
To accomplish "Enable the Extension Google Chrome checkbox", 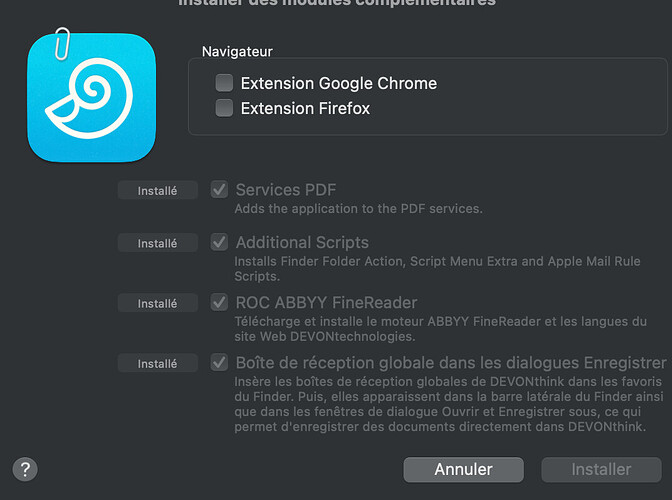I will tap(225, 83).
